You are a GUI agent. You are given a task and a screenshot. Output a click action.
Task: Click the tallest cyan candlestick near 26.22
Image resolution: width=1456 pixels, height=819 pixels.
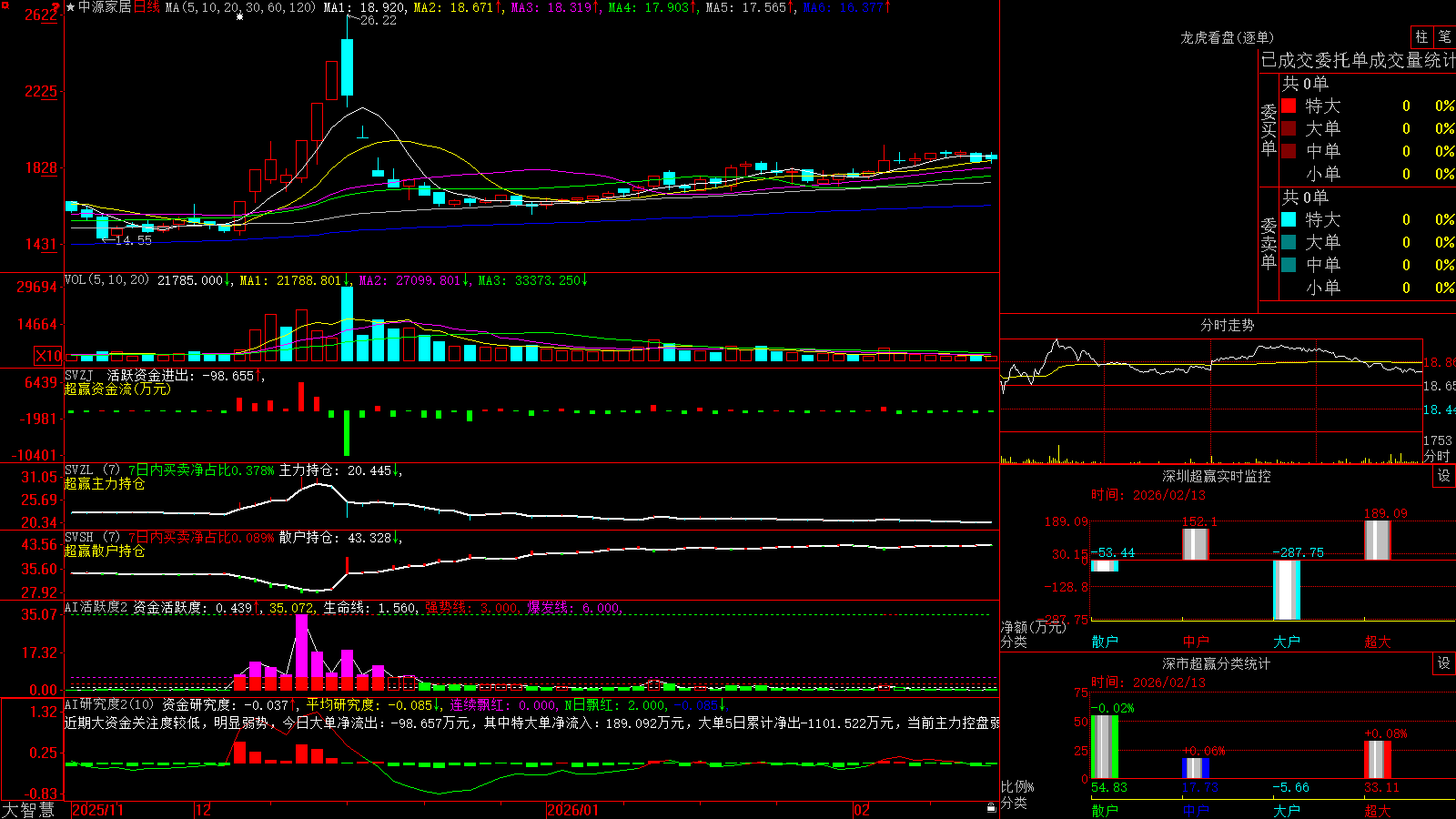pyautogui.click(x=347, y=67)
